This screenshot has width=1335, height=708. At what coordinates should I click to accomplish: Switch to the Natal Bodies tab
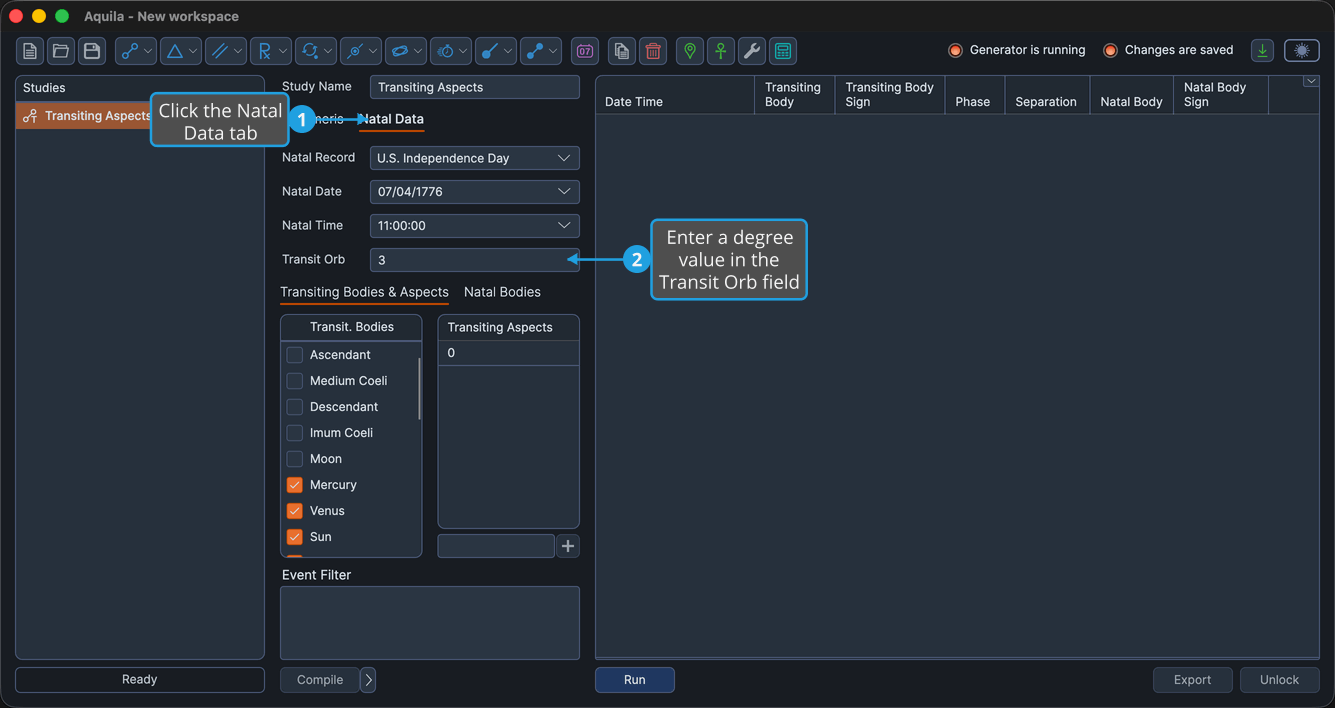[x=502, y=292]
